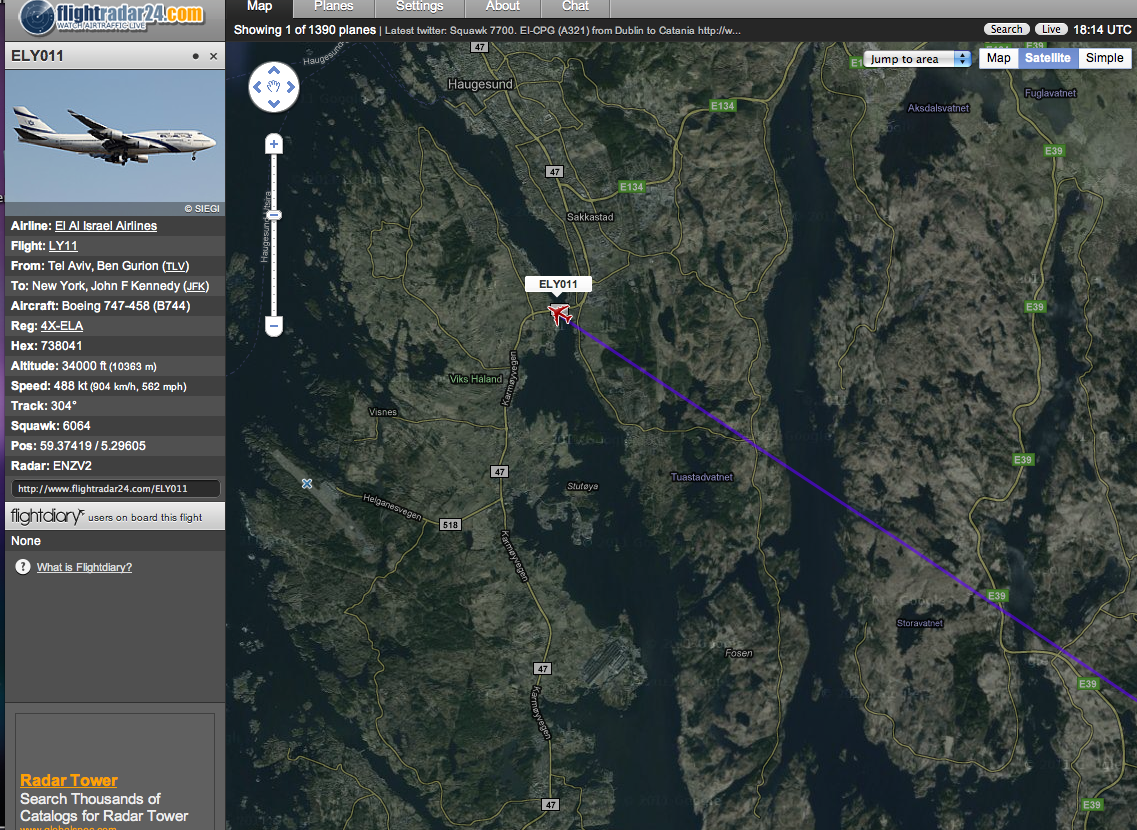
Task: Open the Jump to area dropdown
Action: coord(917,59)
